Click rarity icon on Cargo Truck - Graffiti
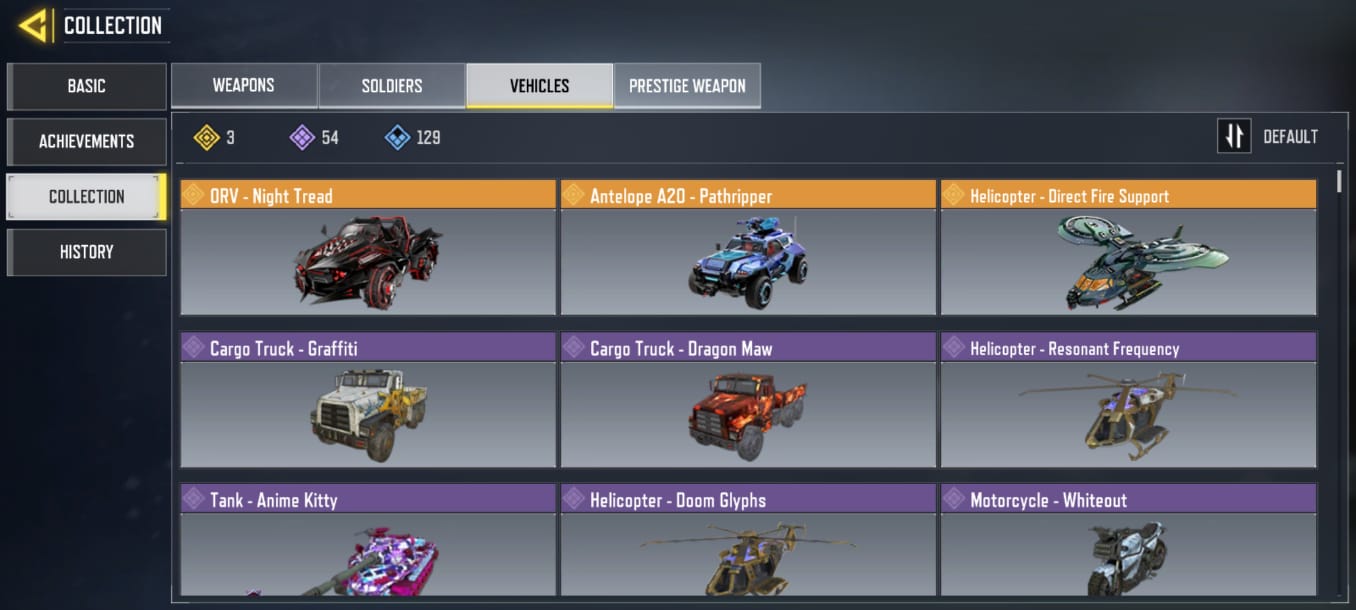This screenshot has height=610, width=1356. (x=194, y=348)
